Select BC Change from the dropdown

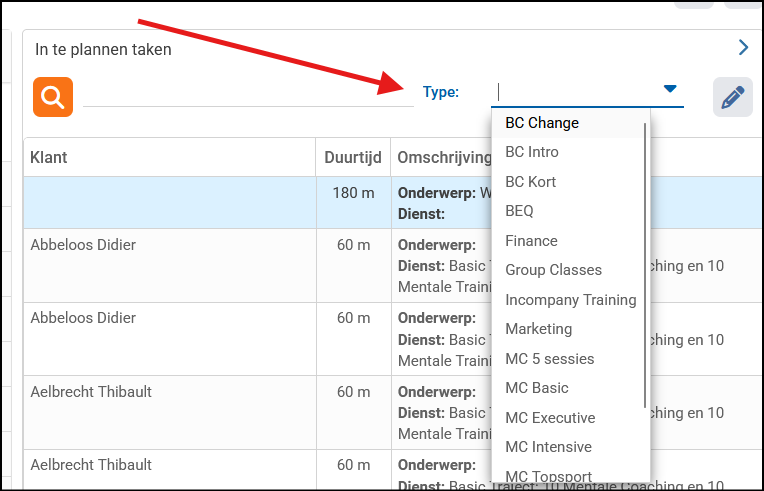pos(542,123)
